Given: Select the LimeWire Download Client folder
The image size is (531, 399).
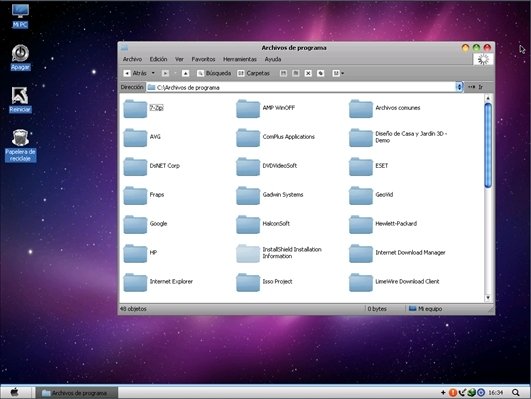Looking at the screenshot, I should [394, 281].
